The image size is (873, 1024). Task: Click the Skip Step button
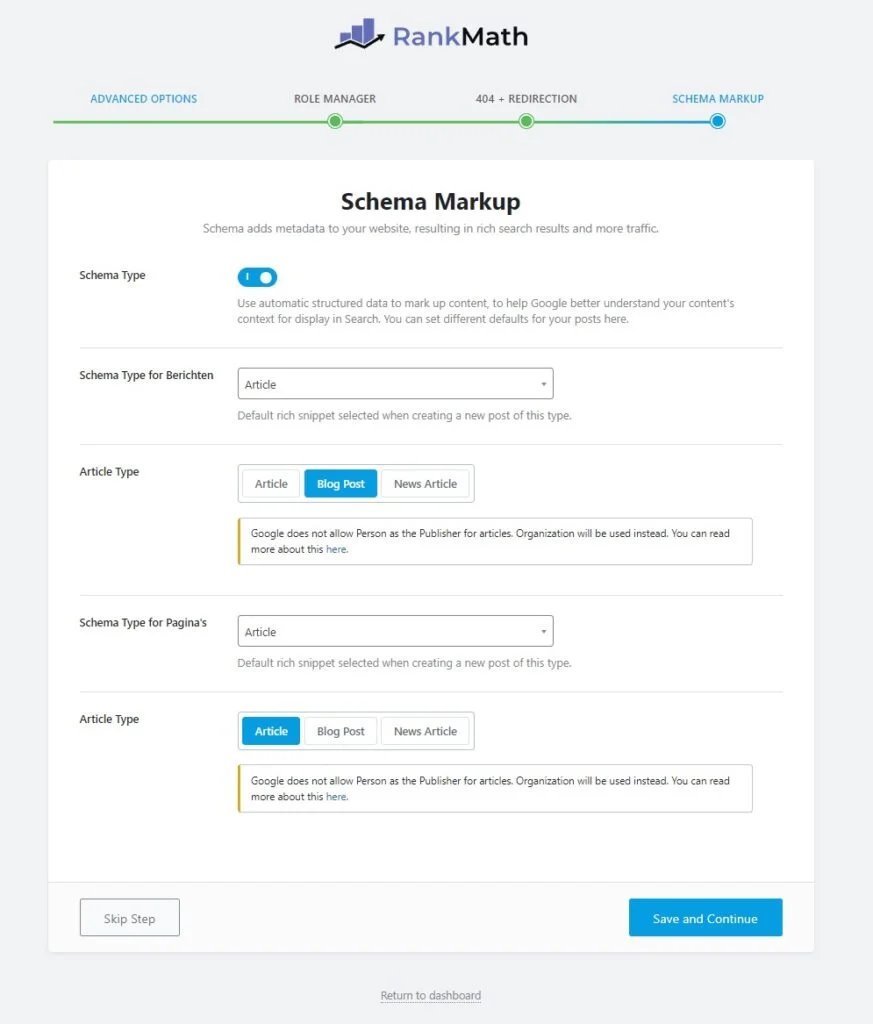click(x=129, y=918)
